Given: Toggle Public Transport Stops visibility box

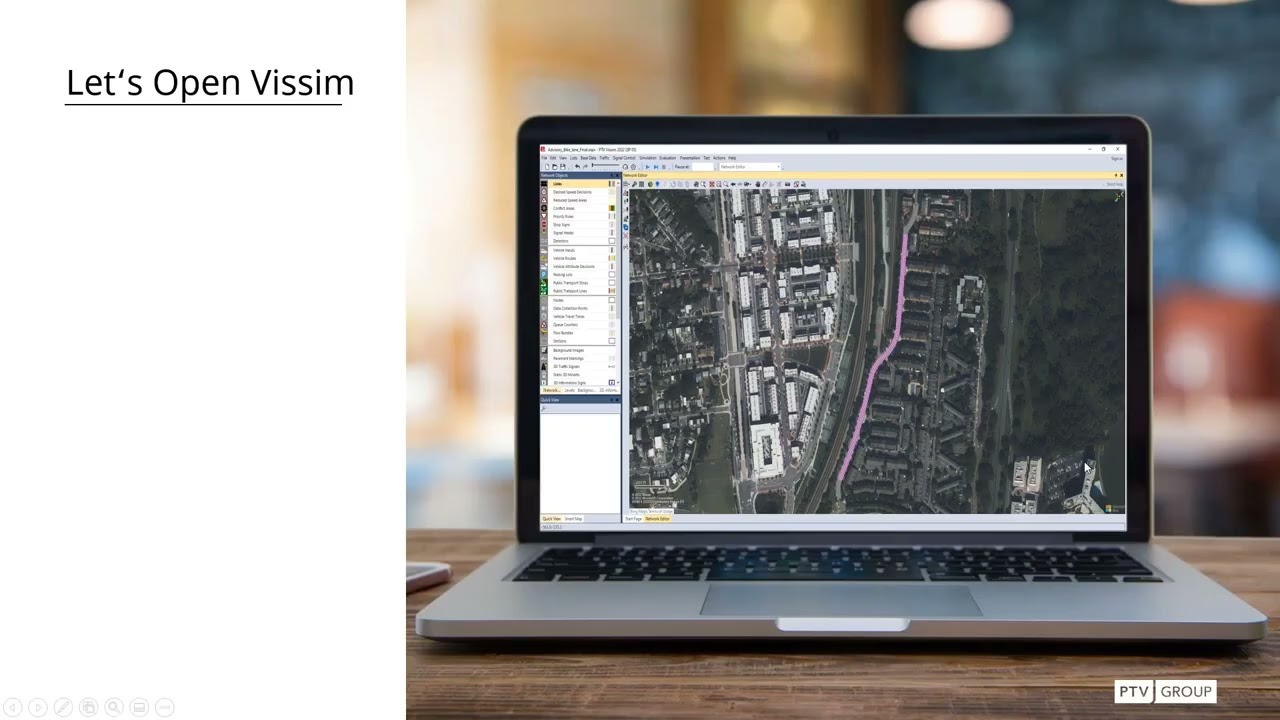Looking at the screenshot, I should [x=612, y=283].
